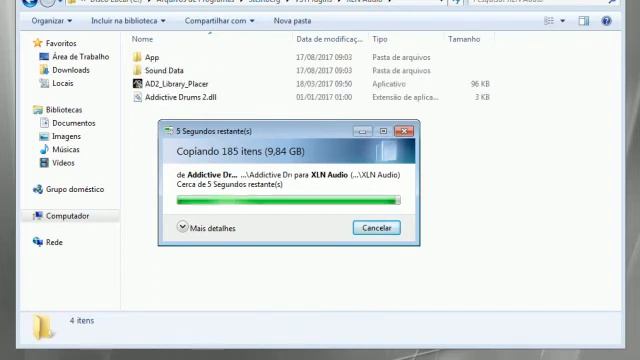Screen dimensions: 640x360
Task: Select the App folder
Action: pos(152,58)
